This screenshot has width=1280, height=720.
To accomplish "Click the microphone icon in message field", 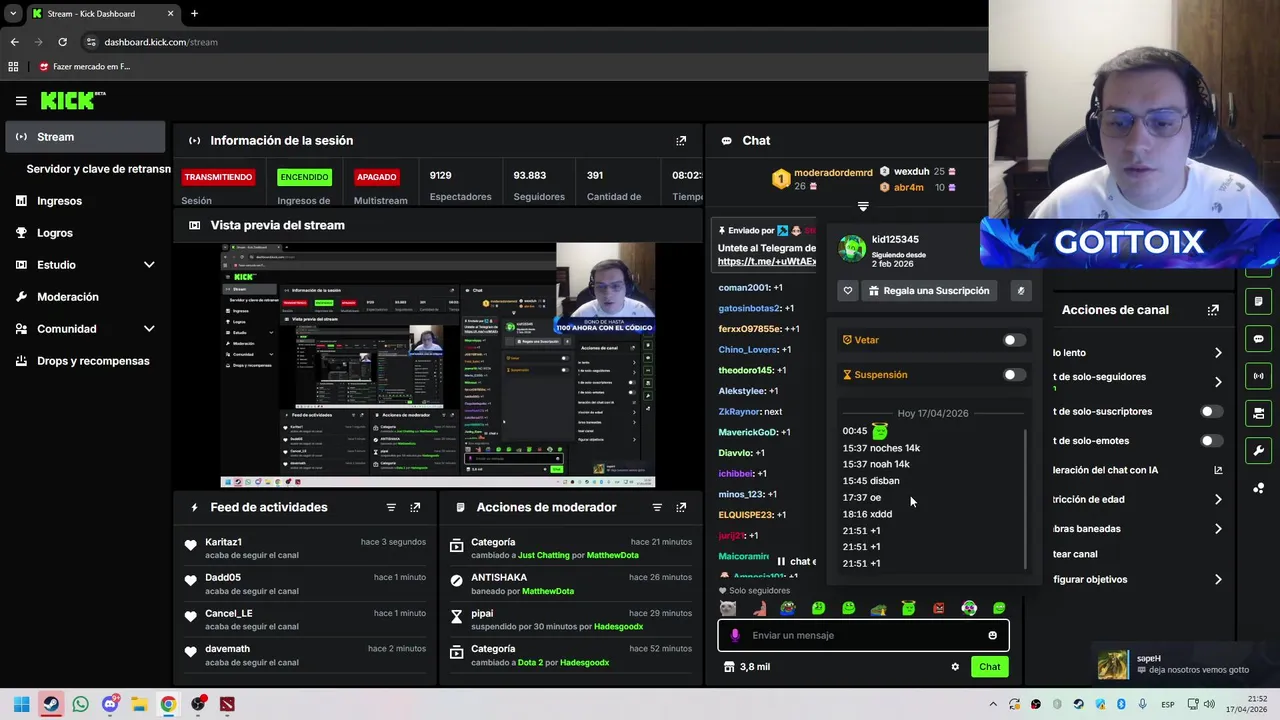I will [x=735, y=635].
